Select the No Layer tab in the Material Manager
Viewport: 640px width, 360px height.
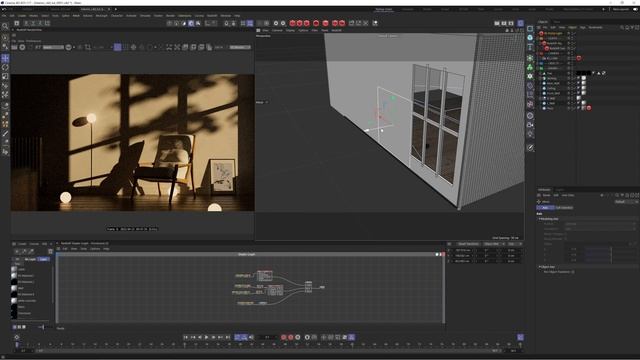(x=30, y=259)
